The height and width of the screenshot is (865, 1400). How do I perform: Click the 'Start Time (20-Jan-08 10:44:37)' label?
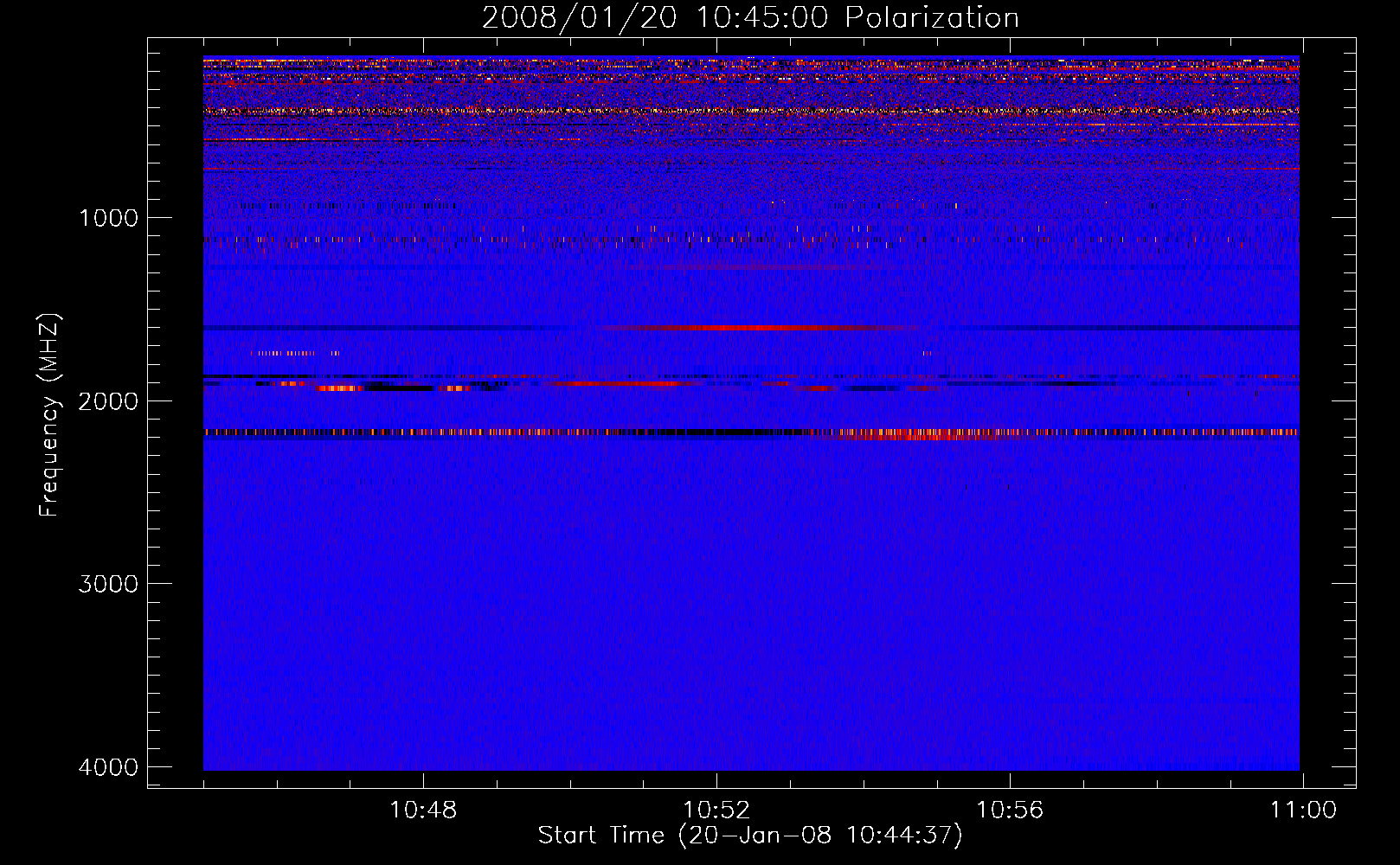[750, 836]
